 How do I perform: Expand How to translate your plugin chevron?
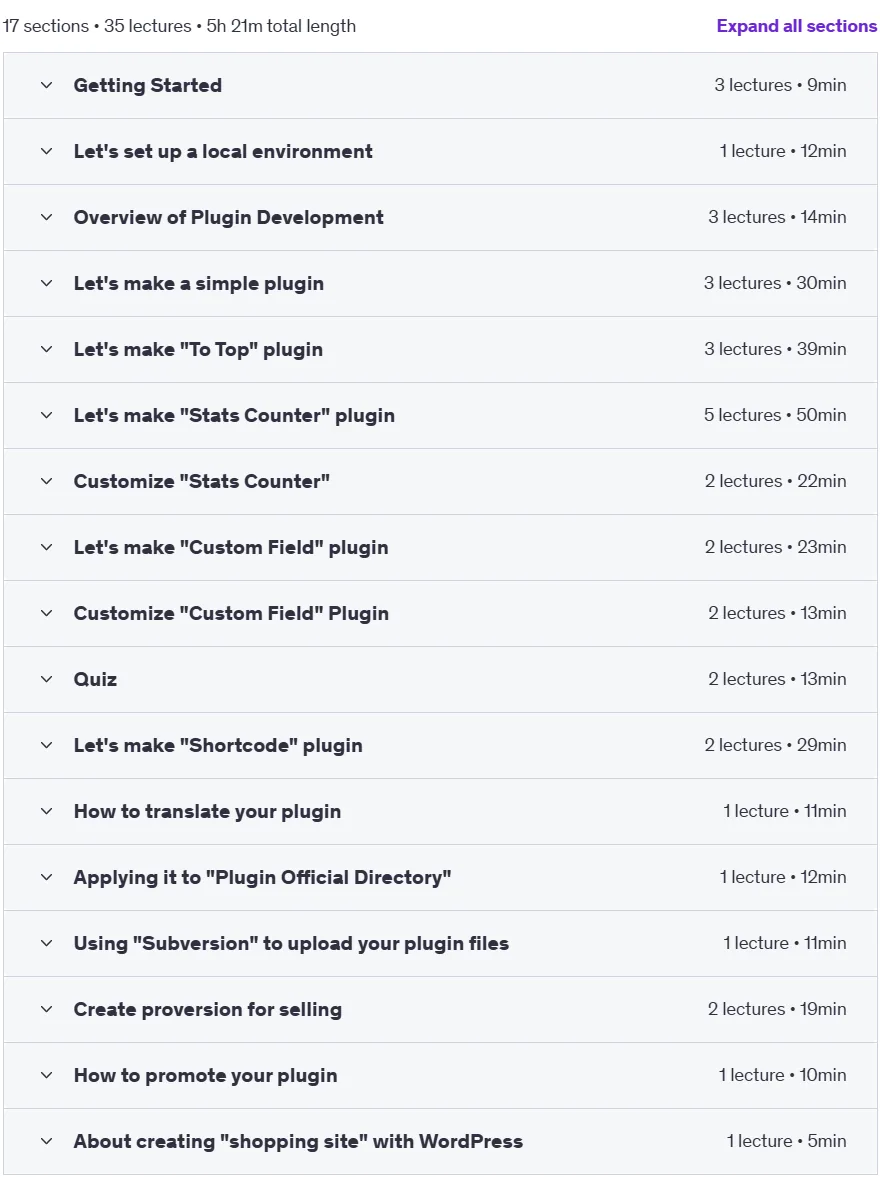tap(47, 812)
